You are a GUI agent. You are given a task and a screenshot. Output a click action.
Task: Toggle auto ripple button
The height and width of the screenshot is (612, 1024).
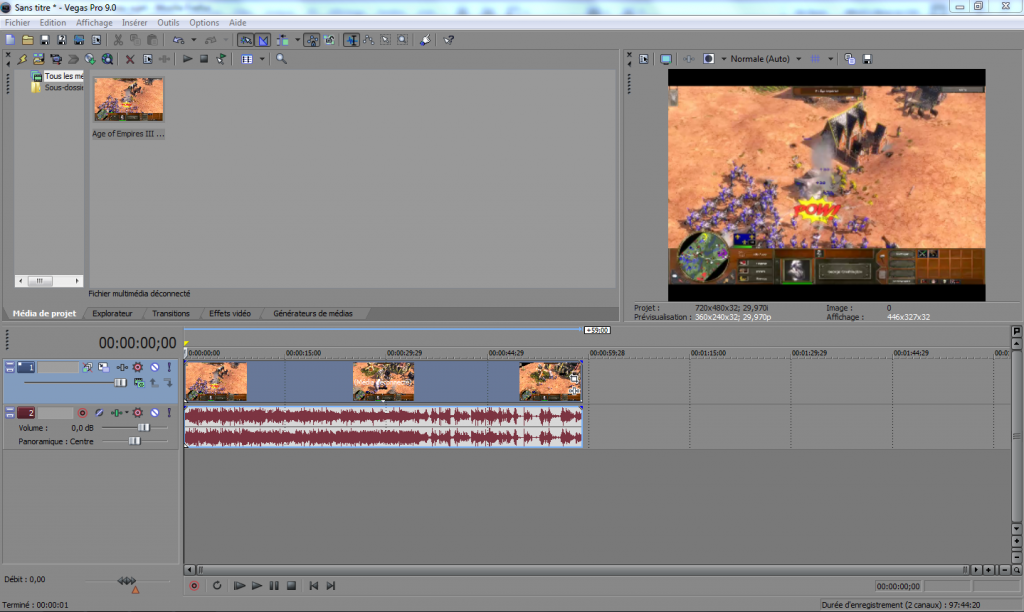click(283, 40)
